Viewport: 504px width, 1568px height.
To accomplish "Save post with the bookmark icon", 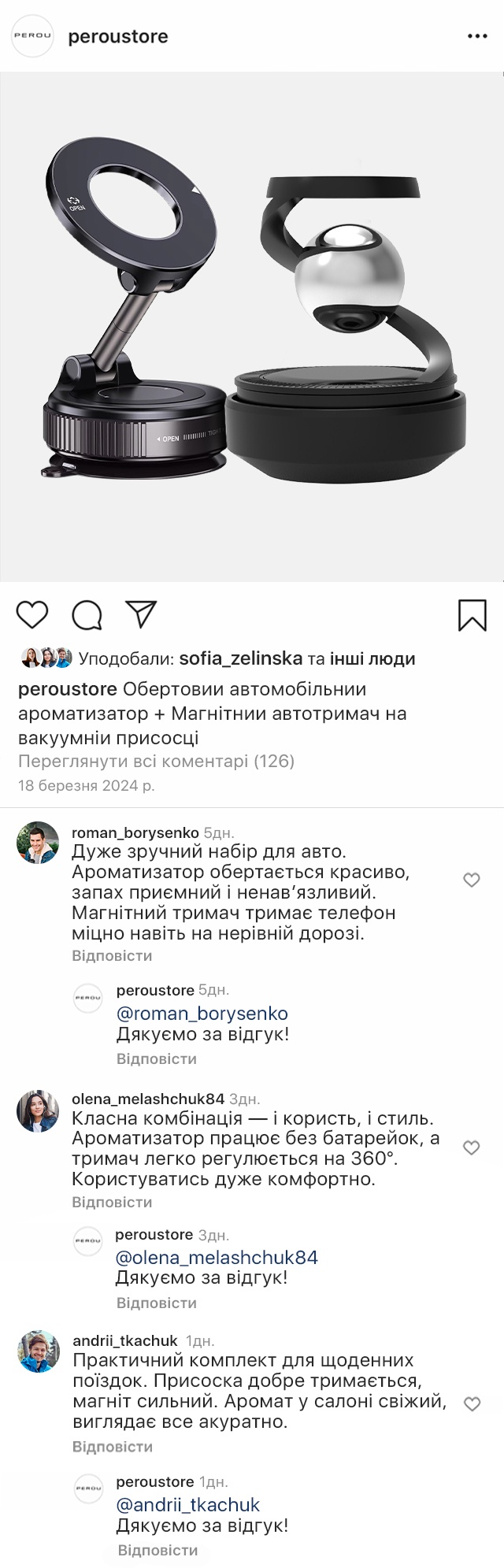I will coord(472,615).
